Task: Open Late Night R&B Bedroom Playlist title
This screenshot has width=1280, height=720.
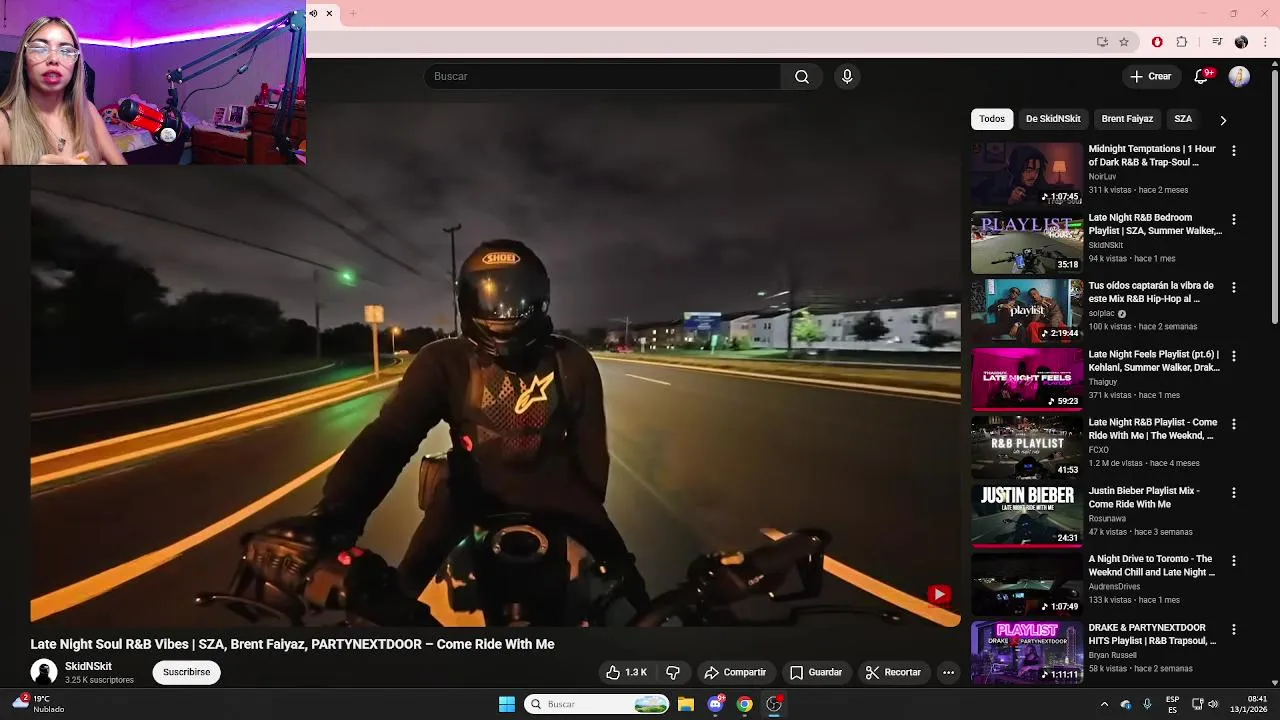Action: click(x=1155, y=224)
